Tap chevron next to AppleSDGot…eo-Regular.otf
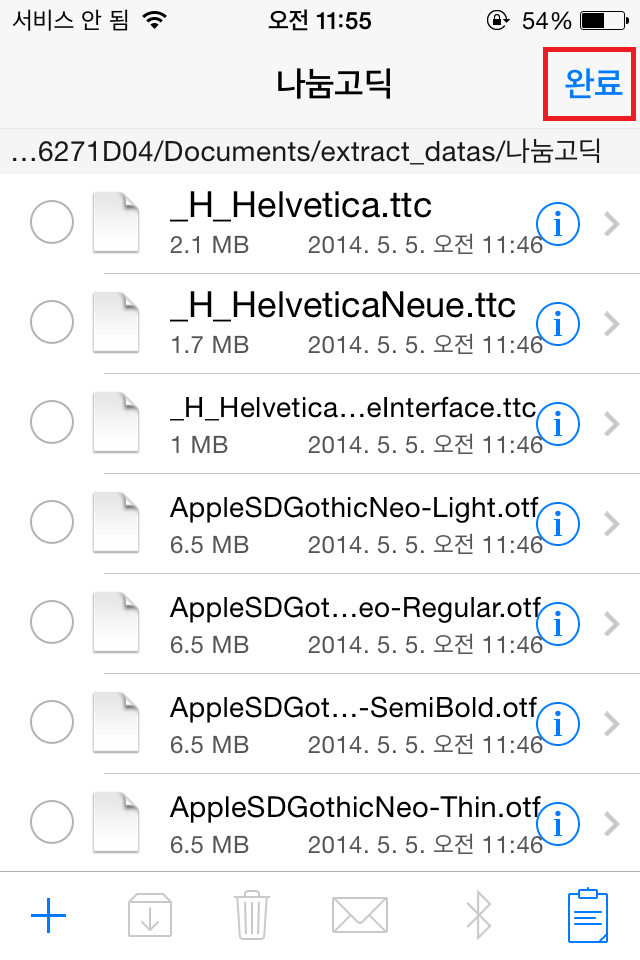The image size is (640, 960). click(x=613, y=624)
